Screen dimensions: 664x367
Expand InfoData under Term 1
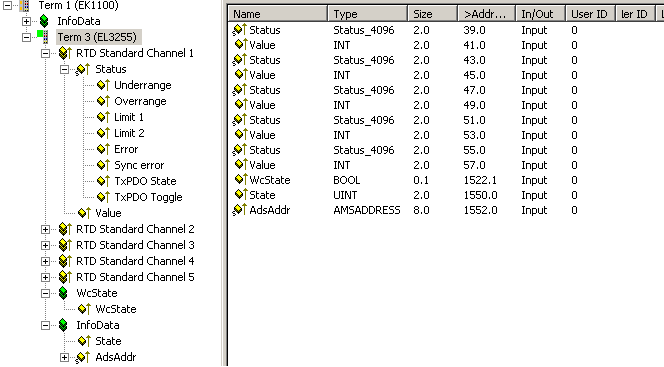pos(26,21)
